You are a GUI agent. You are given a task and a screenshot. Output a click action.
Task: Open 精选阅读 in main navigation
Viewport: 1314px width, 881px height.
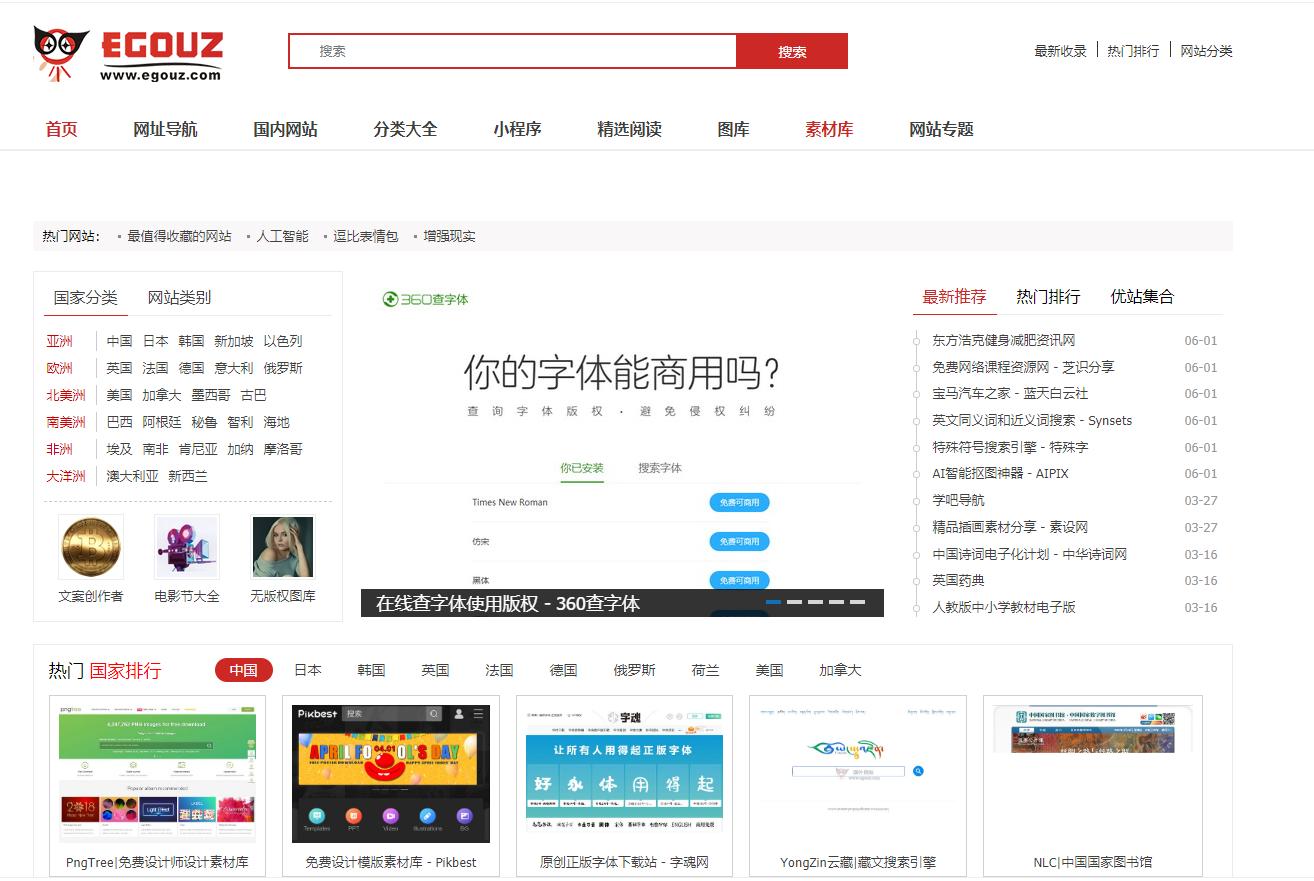click(x=629, y=129)
